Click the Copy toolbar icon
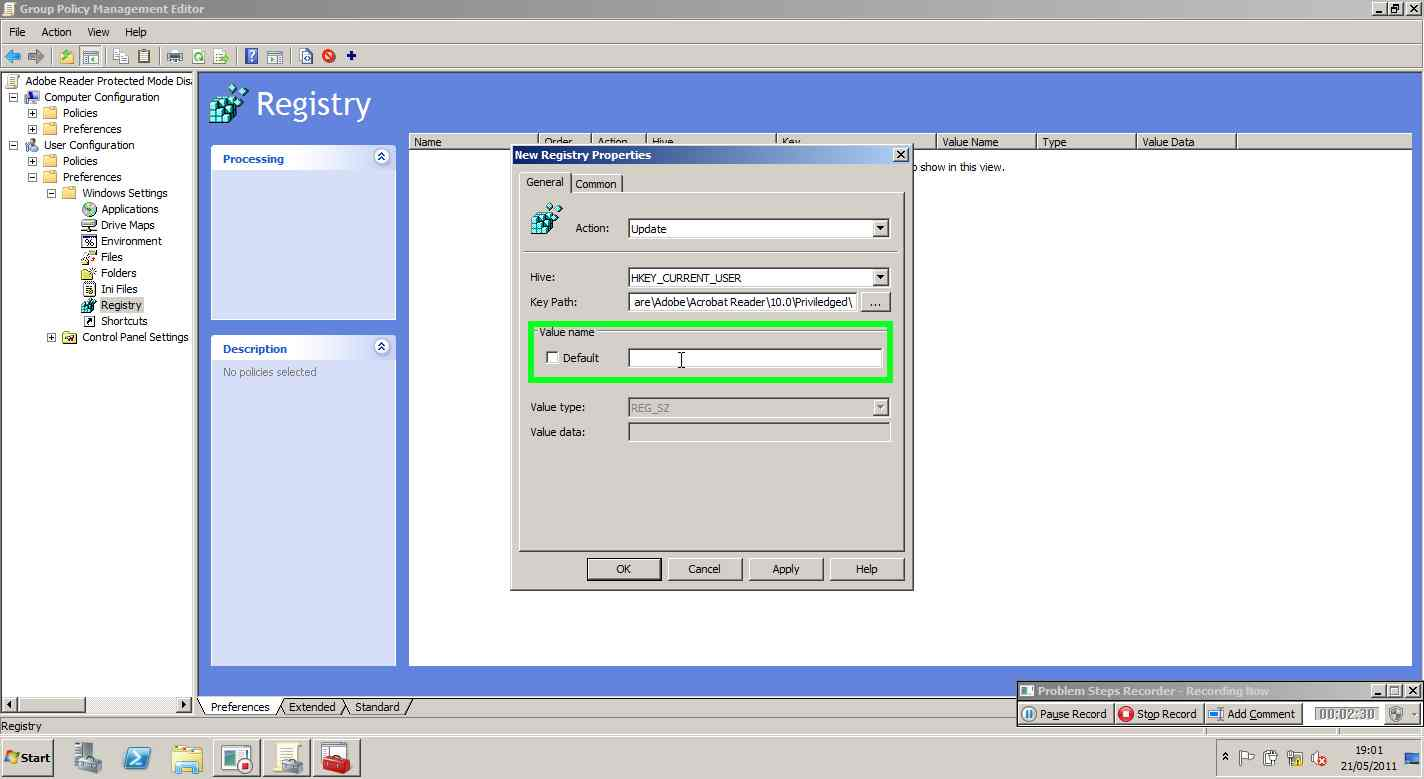This screenshot has height=779, width=1424. point(120,56)
